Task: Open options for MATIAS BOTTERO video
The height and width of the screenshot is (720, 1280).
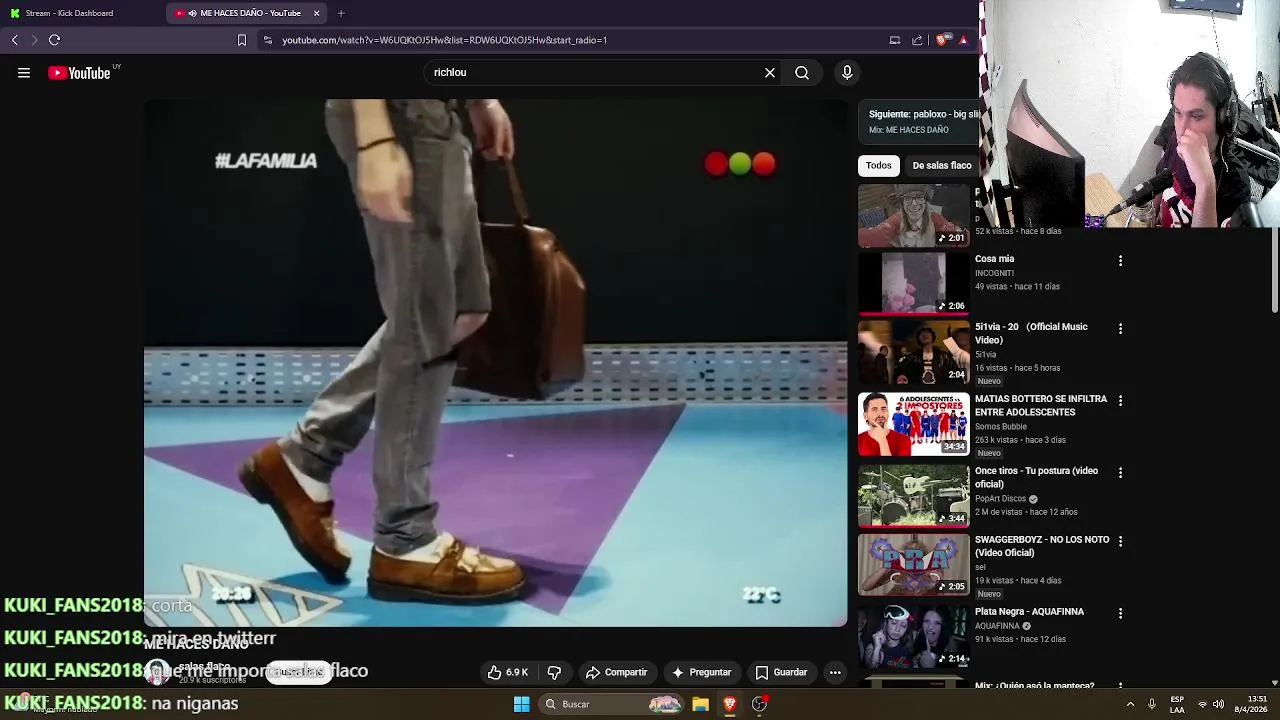Action: point(1120,401)
